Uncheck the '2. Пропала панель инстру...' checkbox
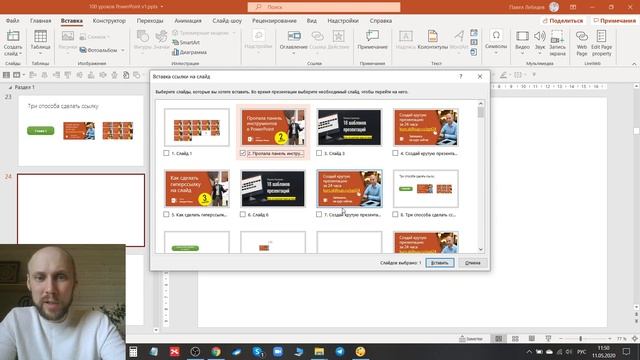640x360 pixels. (x=243, y=153)
